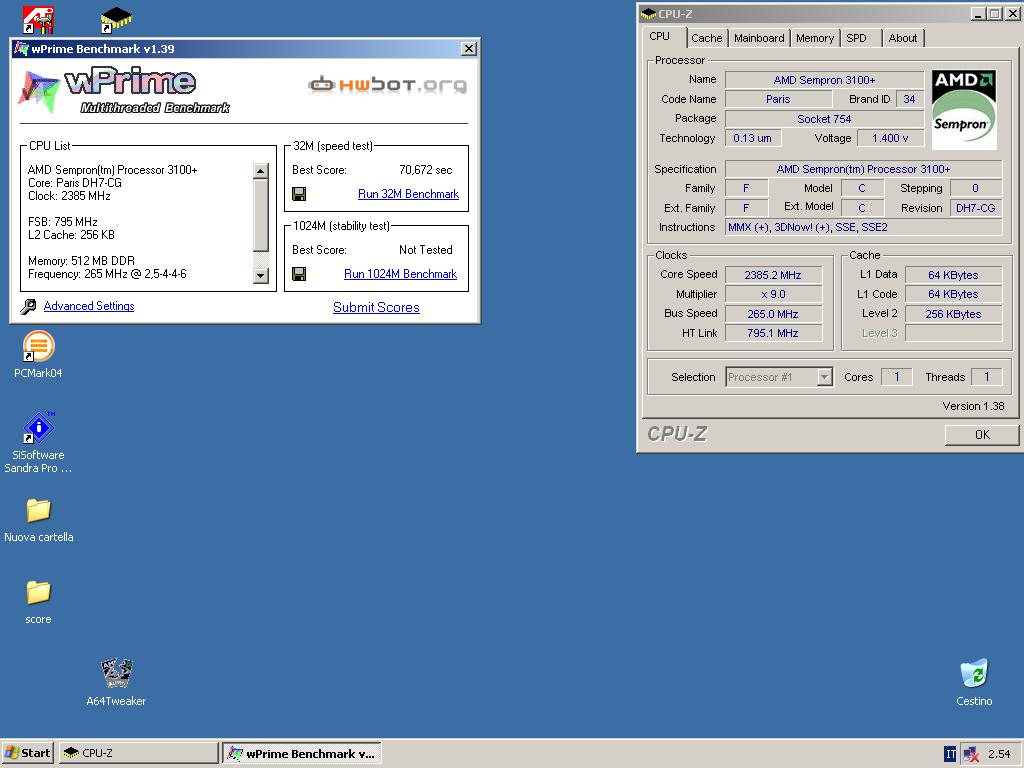This screenshot has height=768, width=1024.
Task: Open SiSoftware Sandra Pro shortcut
Action: click(38, 428)
